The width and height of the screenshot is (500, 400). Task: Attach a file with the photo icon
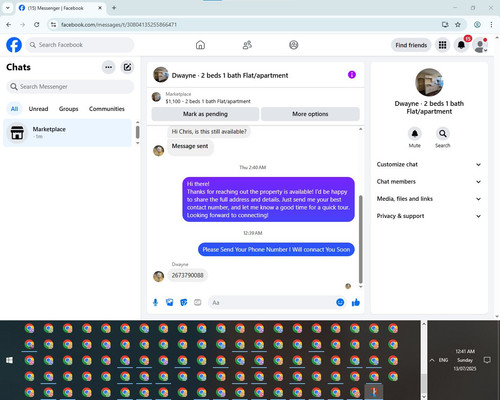pos(170,303)
